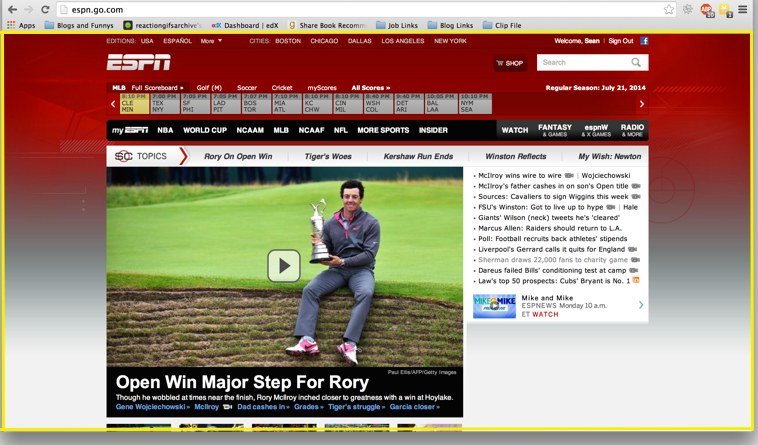This screenshot has height=445, width=758.
Task: Open BOSTON city link
Action: coord(288,41)
